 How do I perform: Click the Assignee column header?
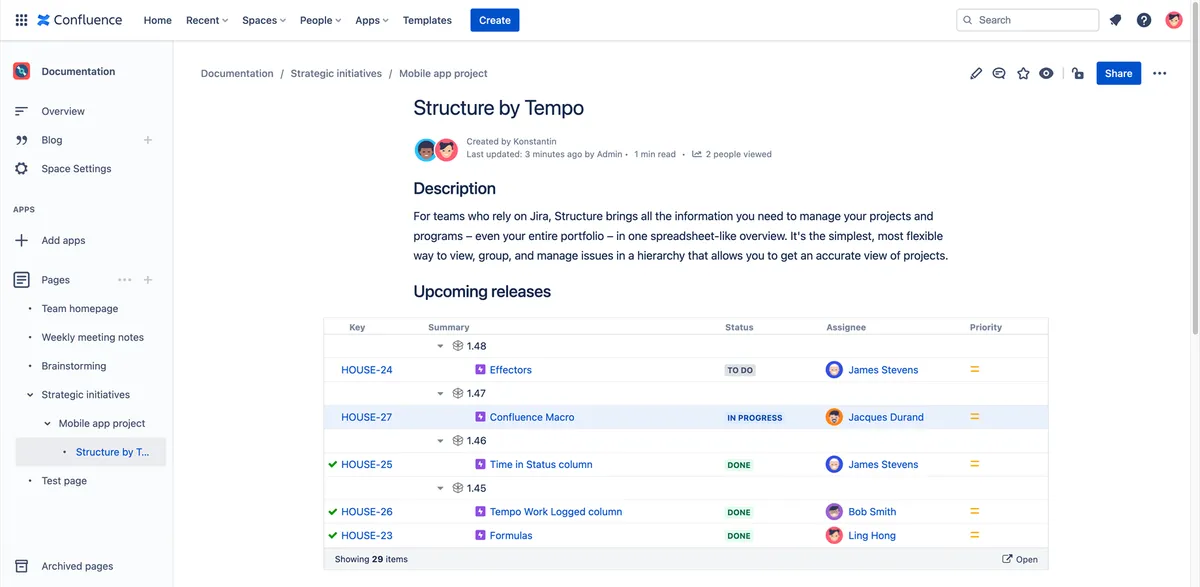[x=846, y=327]
